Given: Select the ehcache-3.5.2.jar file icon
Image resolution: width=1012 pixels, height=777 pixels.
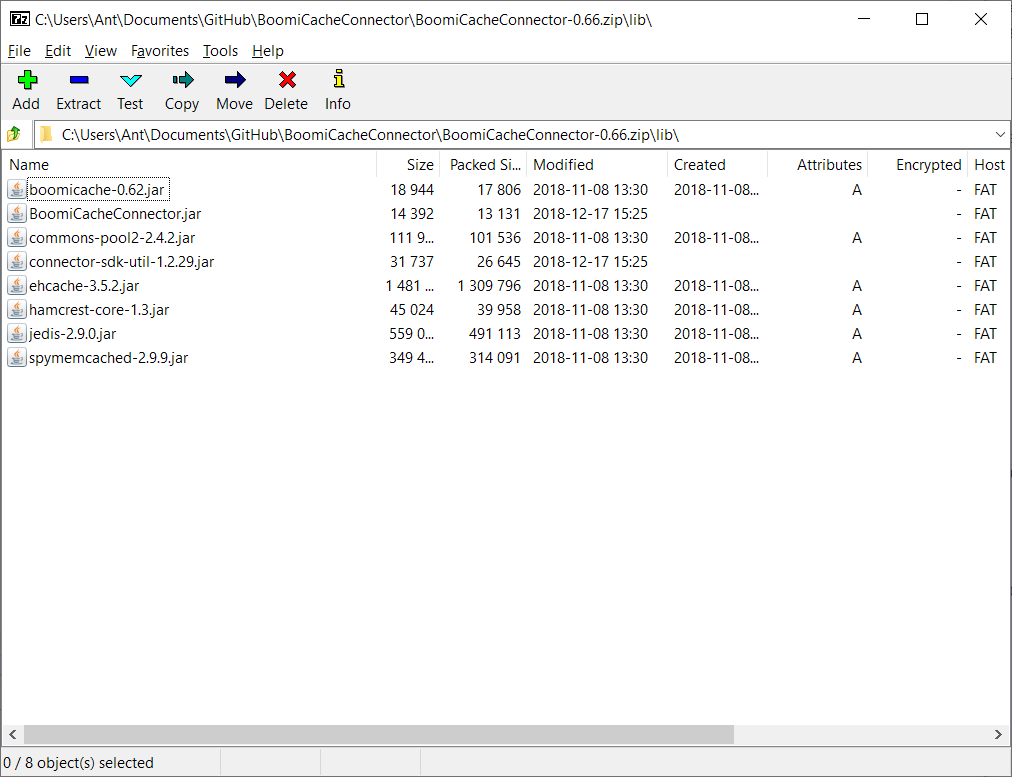Looking at the screenshot, I should [x=17, y=285].
